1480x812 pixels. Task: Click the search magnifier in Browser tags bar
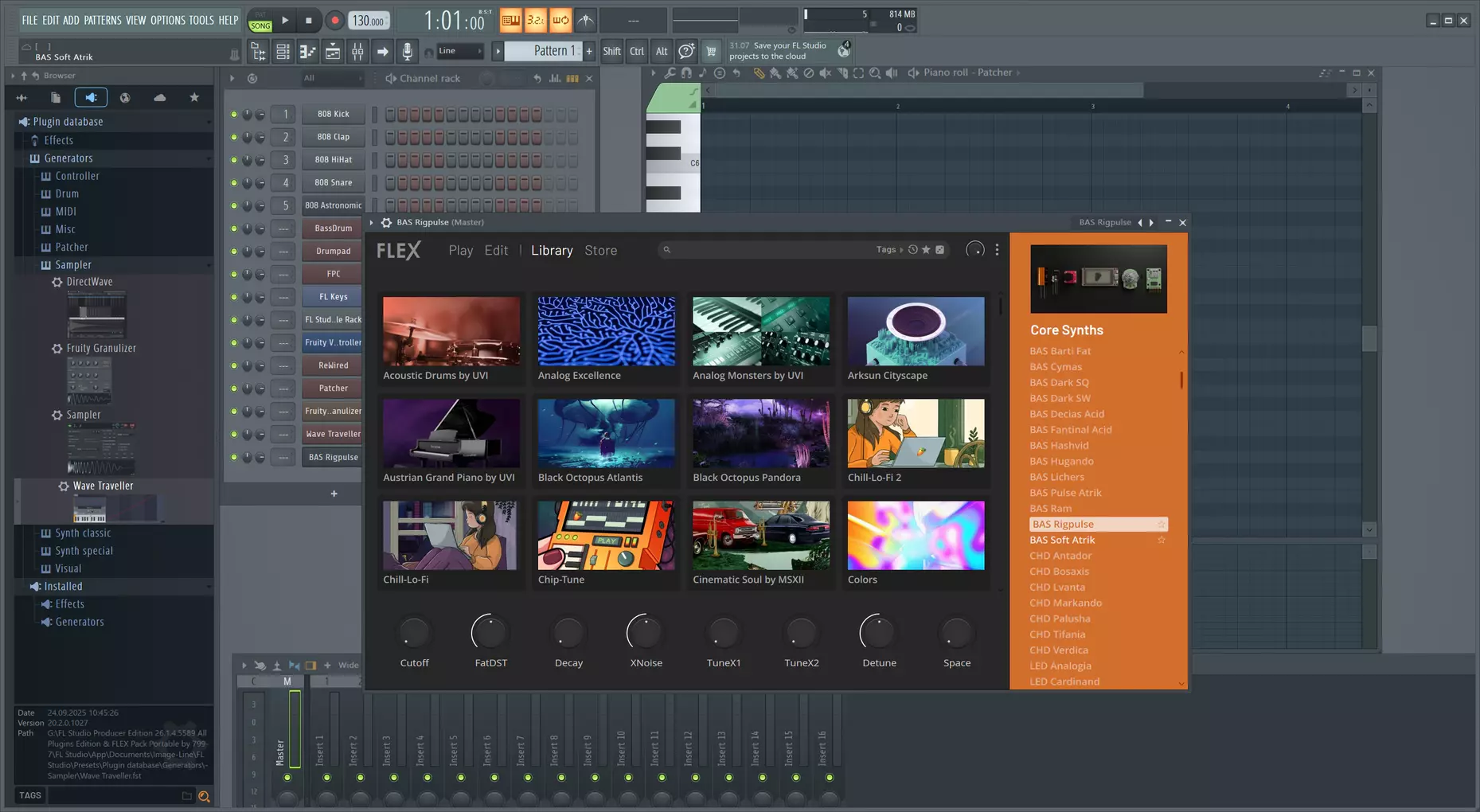[x=204, y=796]
